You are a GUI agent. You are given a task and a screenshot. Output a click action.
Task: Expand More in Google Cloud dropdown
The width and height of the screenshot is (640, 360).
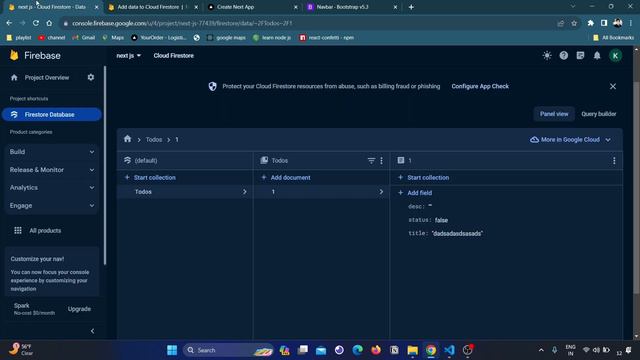[x=570, y=140]
